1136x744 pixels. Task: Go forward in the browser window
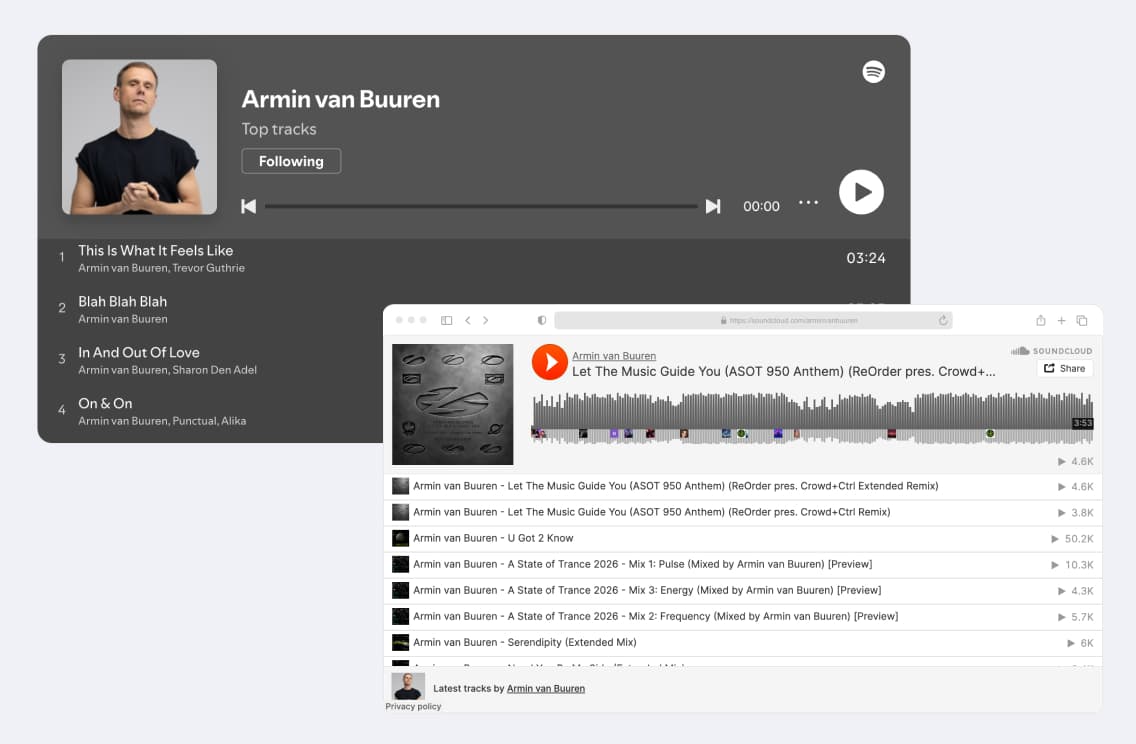pyautogui.click(x=485, y=320)
